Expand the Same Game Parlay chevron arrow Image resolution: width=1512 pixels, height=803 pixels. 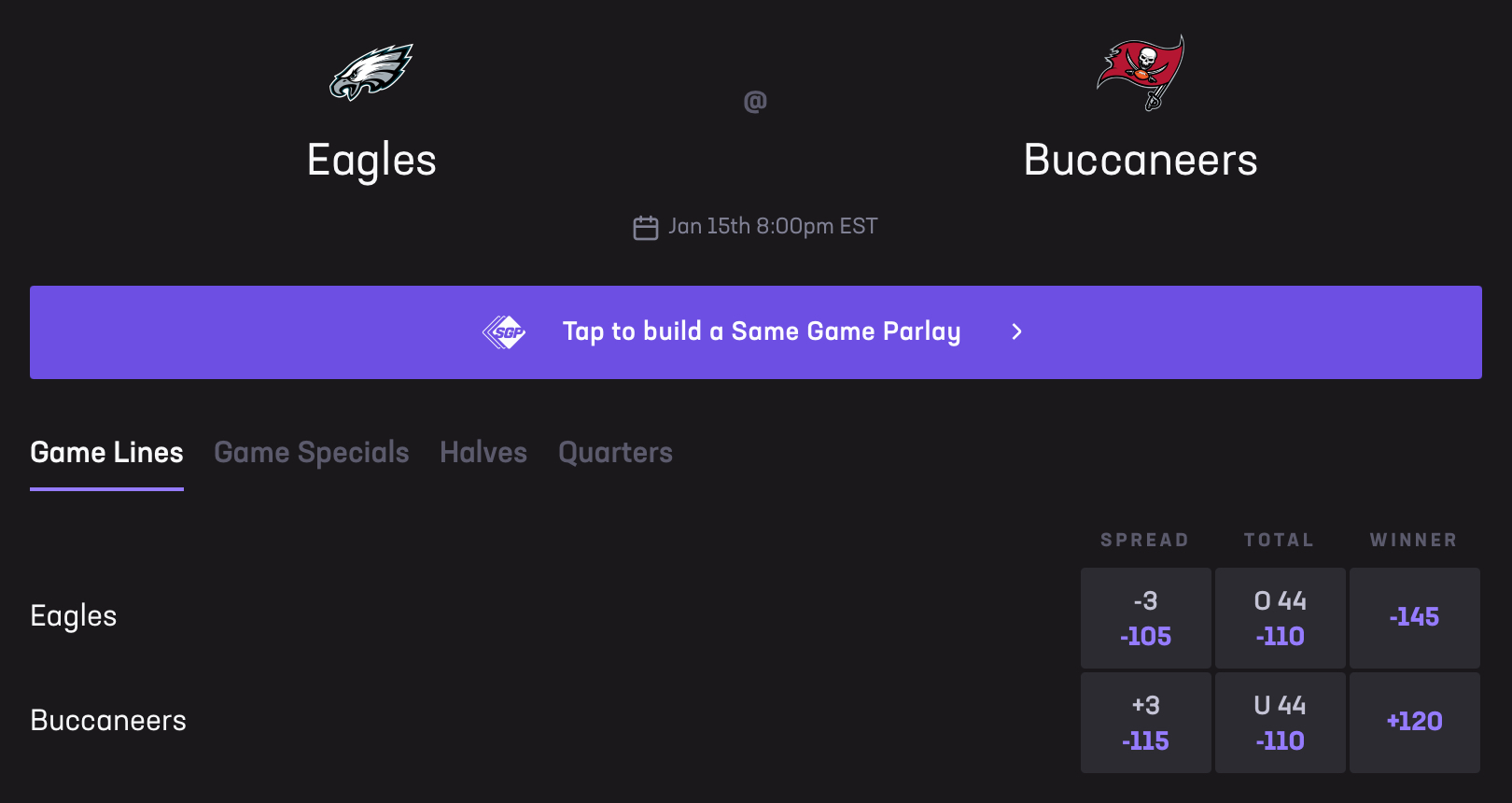pos(1017,331)
